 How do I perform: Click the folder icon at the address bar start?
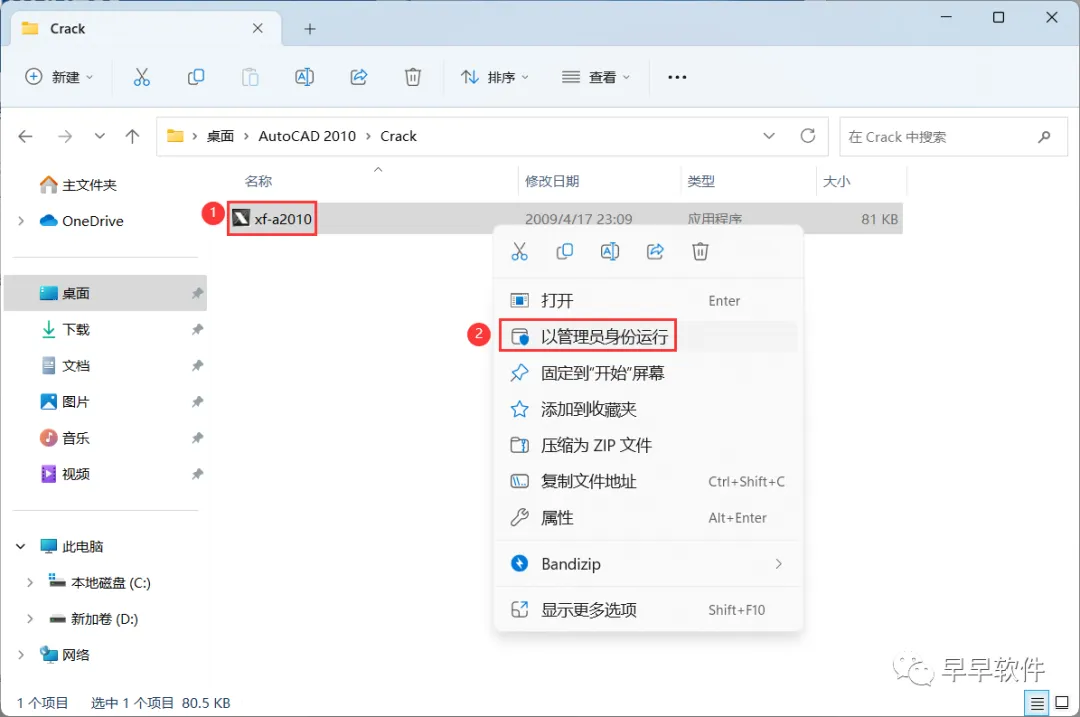(x=175, y=136)
